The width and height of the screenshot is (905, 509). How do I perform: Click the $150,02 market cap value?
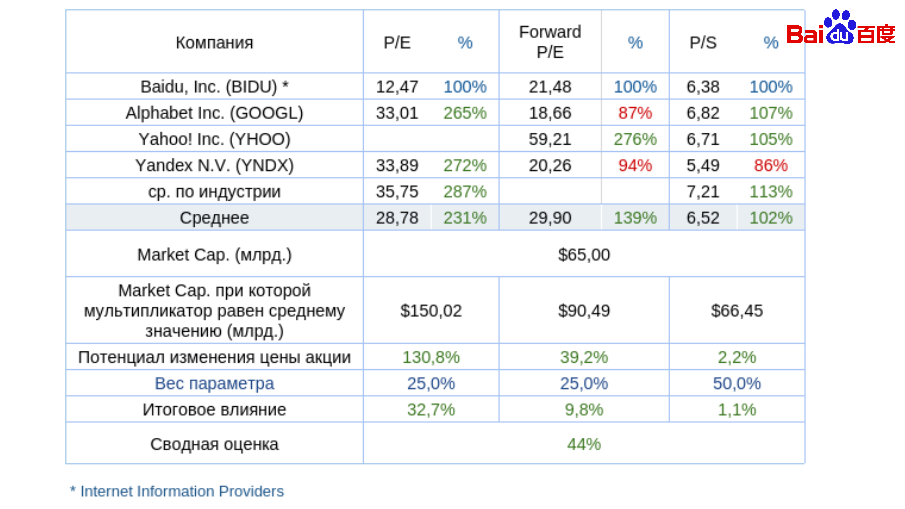tap(431, 310)
